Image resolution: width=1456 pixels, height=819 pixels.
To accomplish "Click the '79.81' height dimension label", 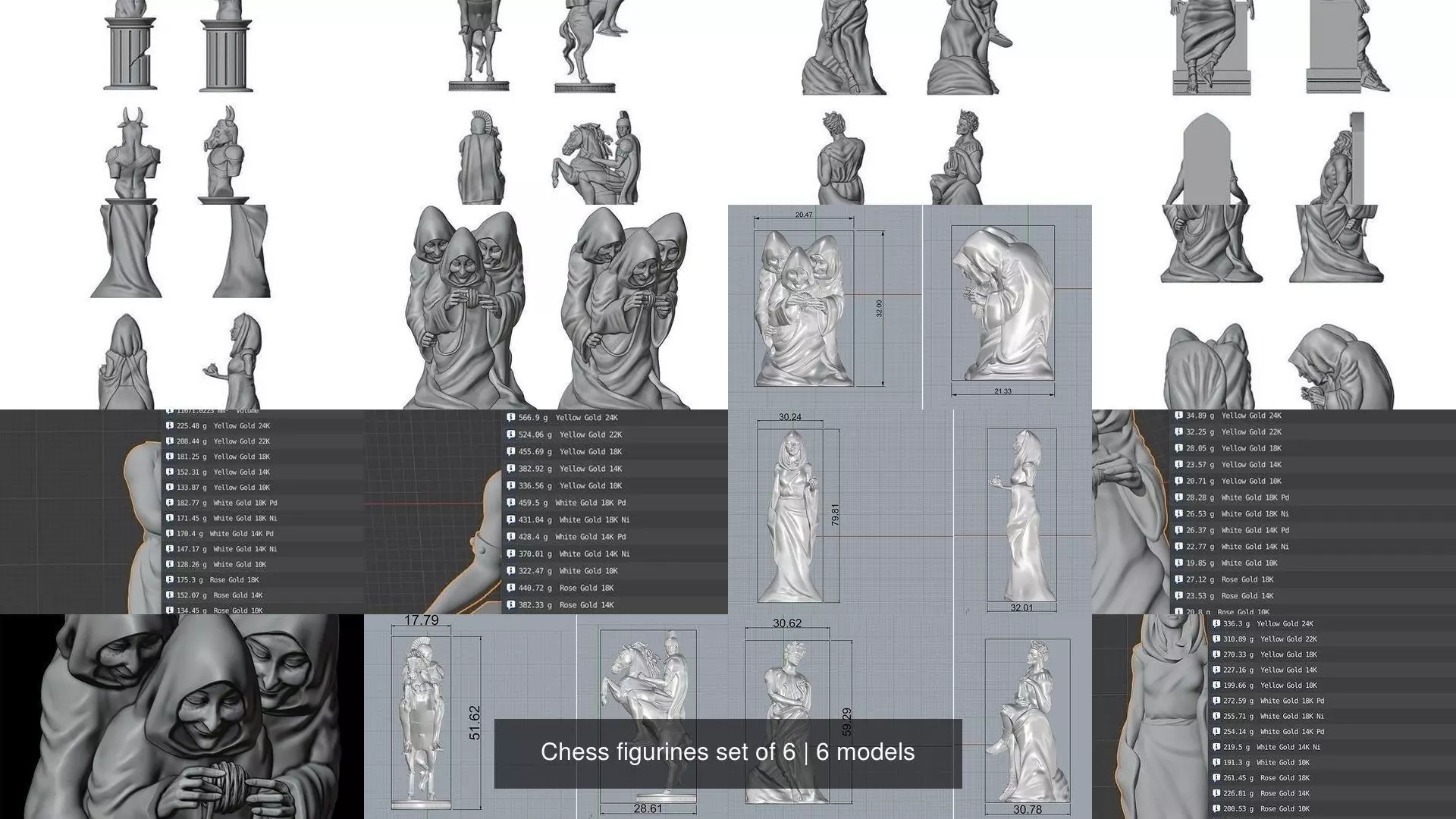I will pos(835,516).
